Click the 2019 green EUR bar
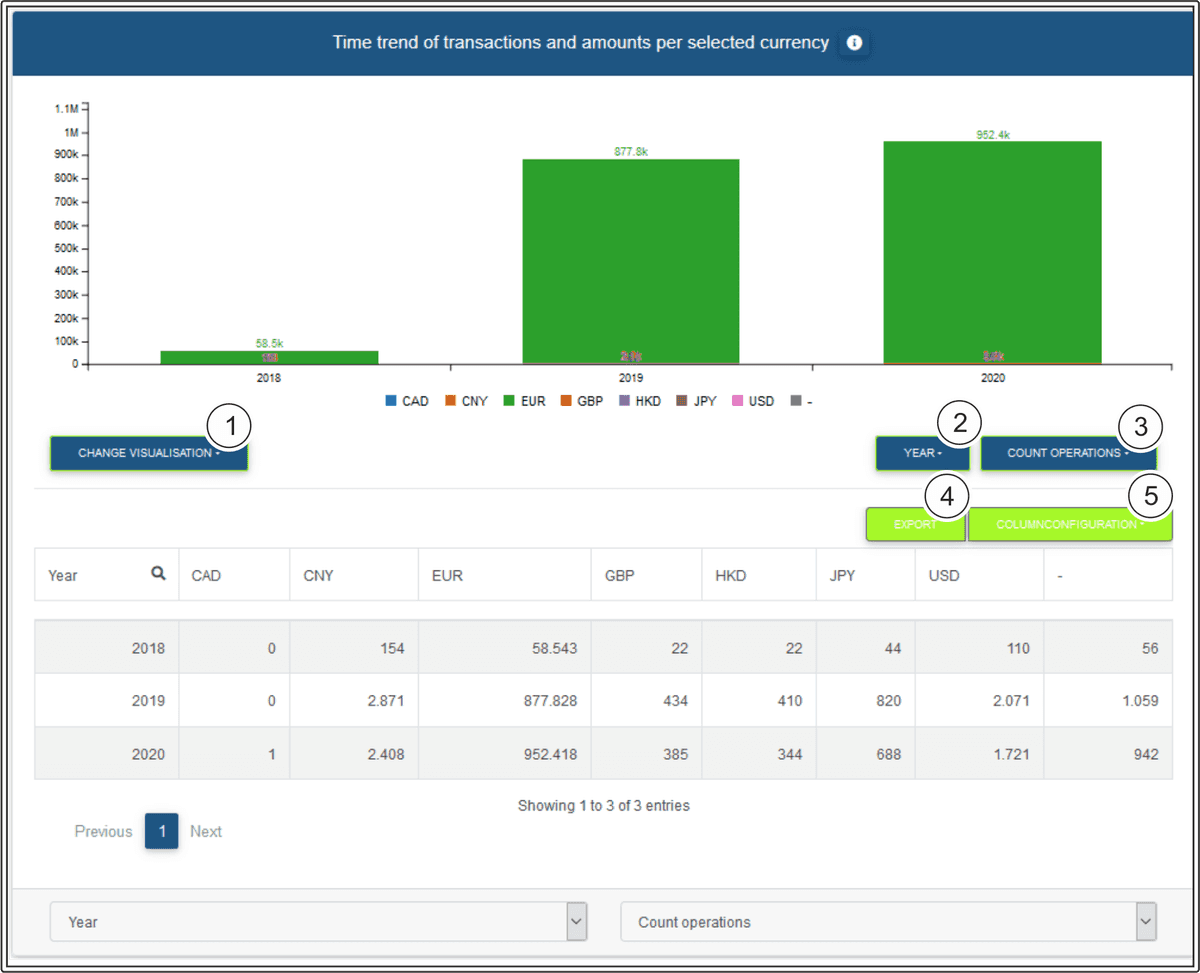 coord(630,260)
